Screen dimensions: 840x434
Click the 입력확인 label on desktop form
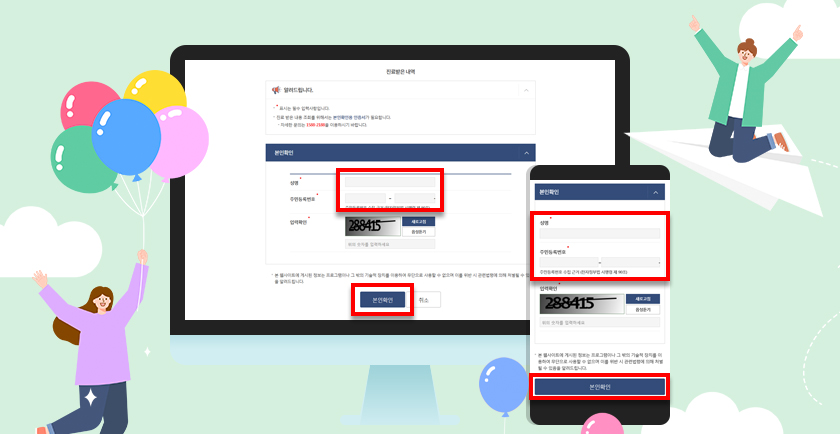tap(298, 222)
